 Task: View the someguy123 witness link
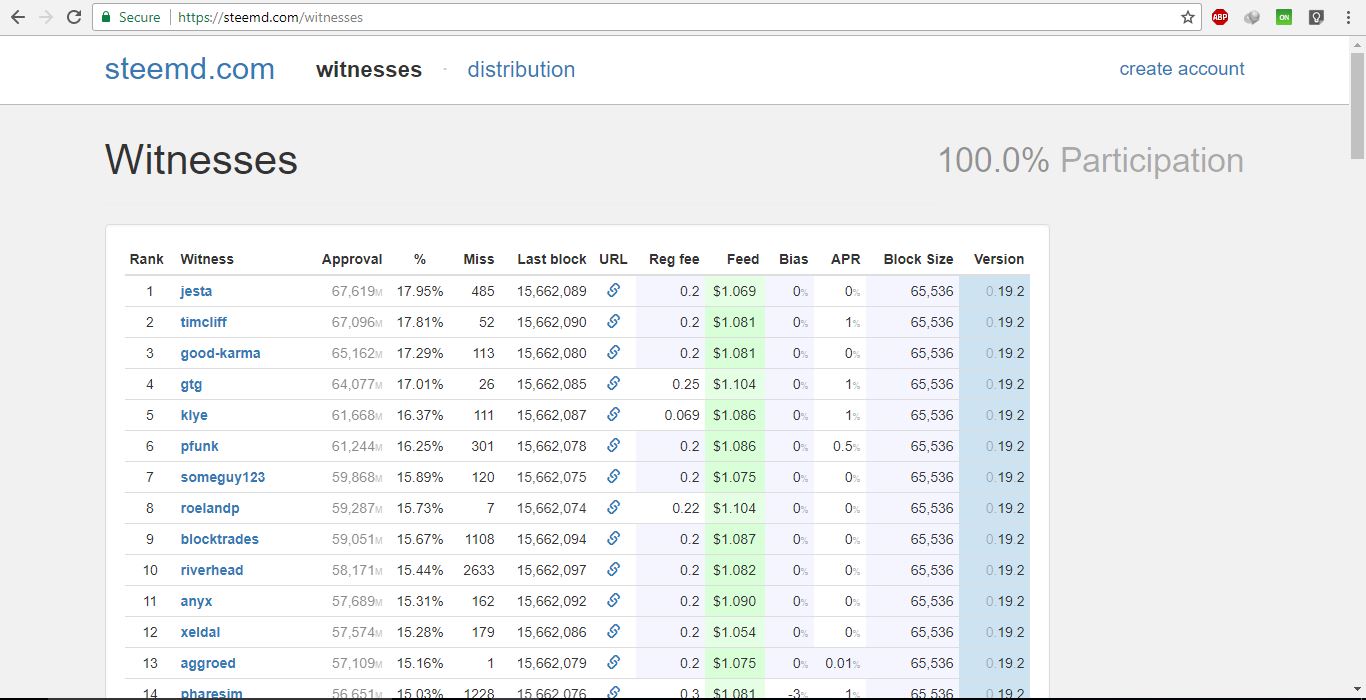pyautogui.click(x=223, y=478)
